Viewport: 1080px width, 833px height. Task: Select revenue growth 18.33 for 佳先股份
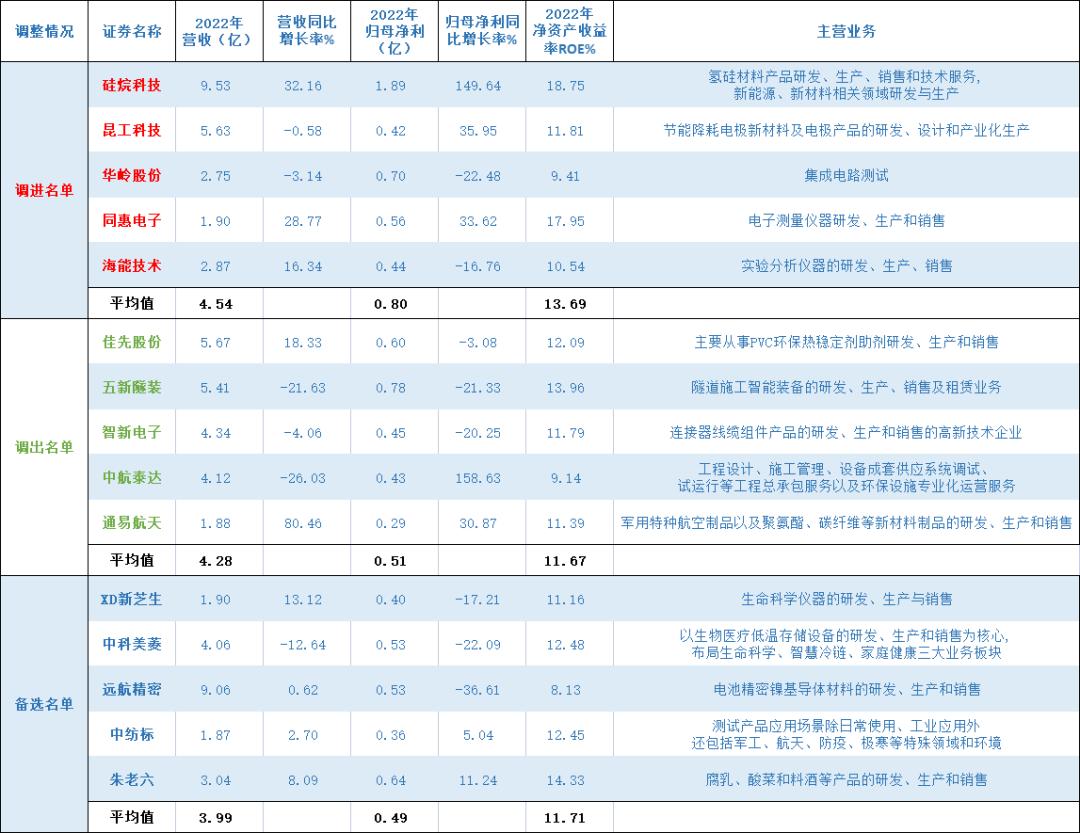(x=302, y=343)
